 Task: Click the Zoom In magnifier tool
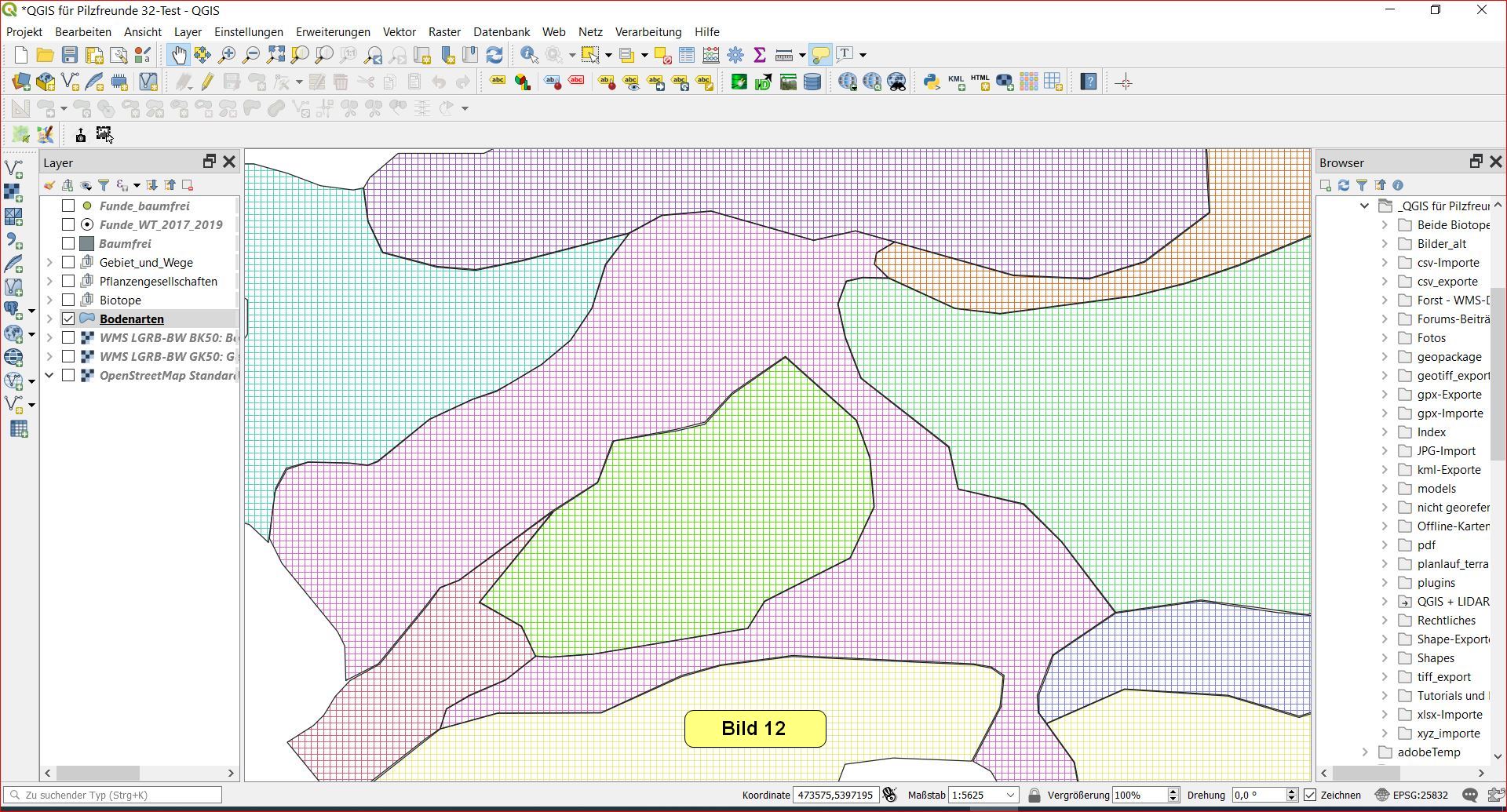227,55
